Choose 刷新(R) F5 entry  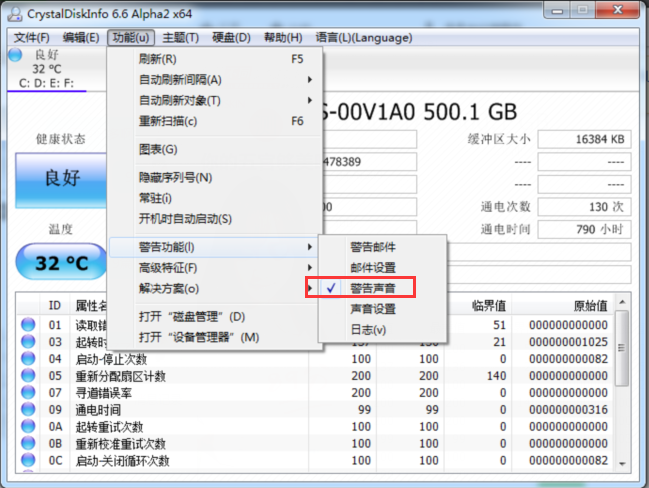pos(214,59)
